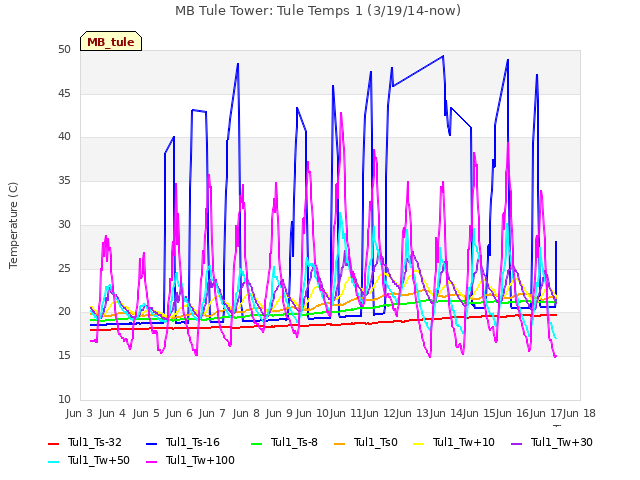Click the Jun 7 x-axis tick label
Image resolution: width=640 pixels, height=480 pixels.
(212, 413)
